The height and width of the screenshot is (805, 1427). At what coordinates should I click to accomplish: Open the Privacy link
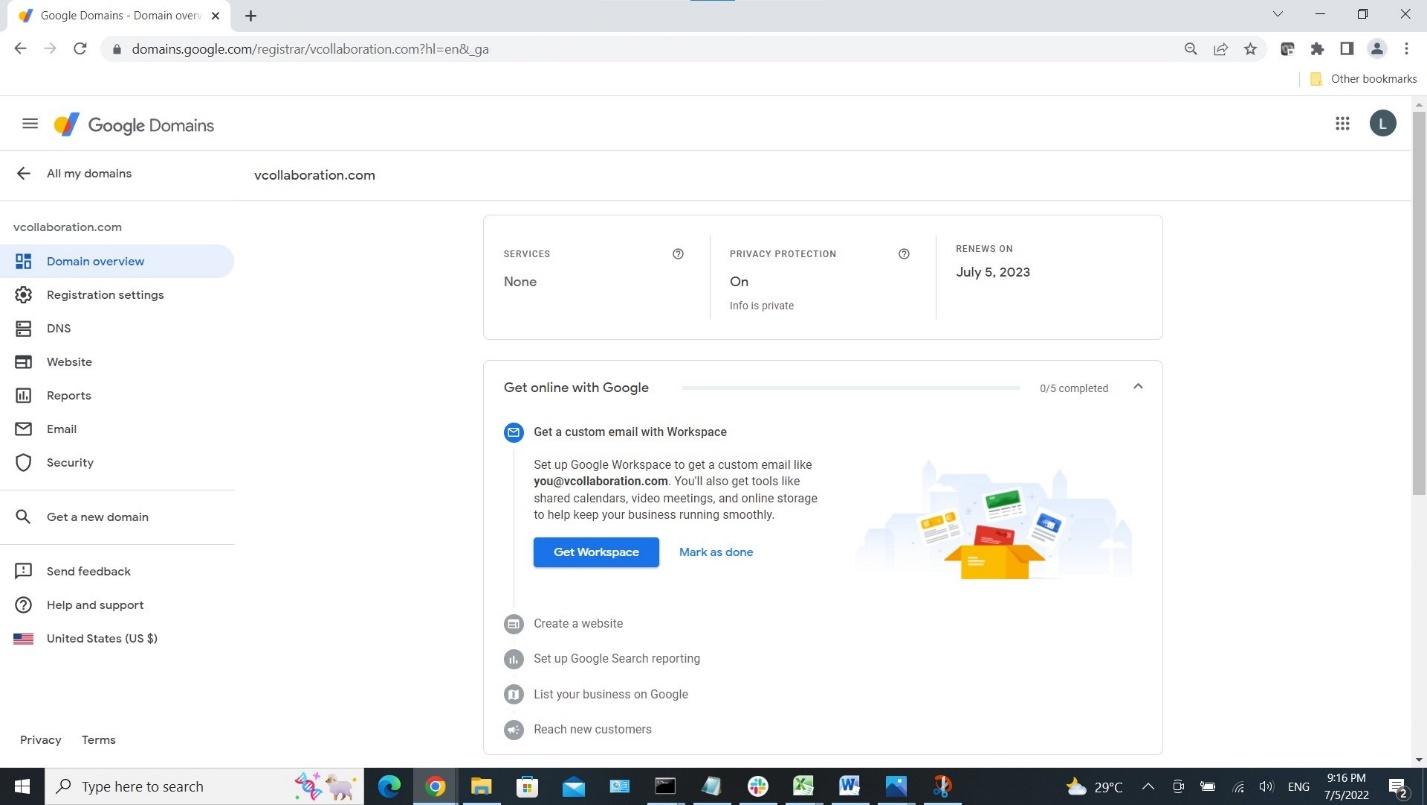[41, 740]
